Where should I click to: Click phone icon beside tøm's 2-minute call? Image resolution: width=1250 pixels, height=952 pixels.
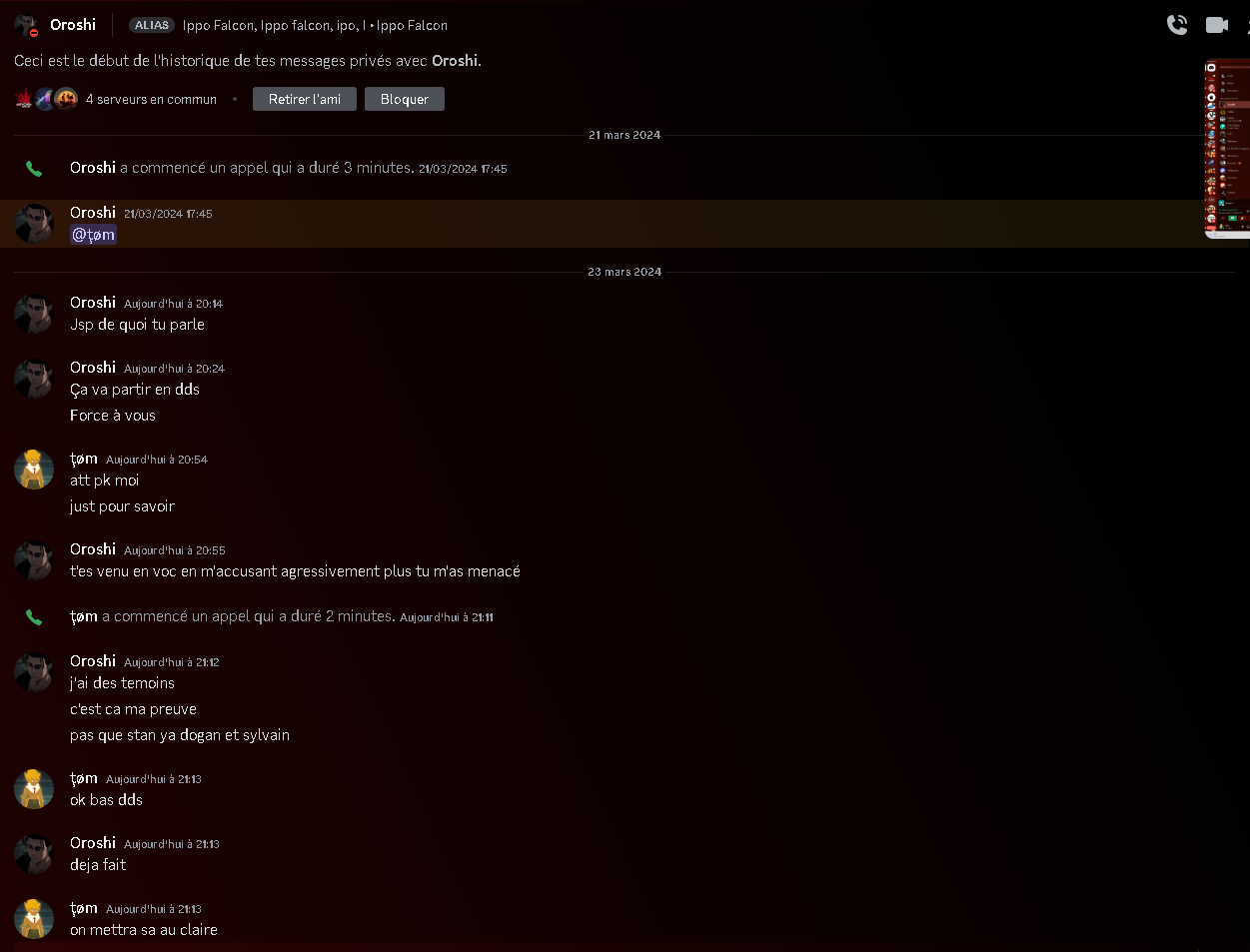click(x=34, y=617)
